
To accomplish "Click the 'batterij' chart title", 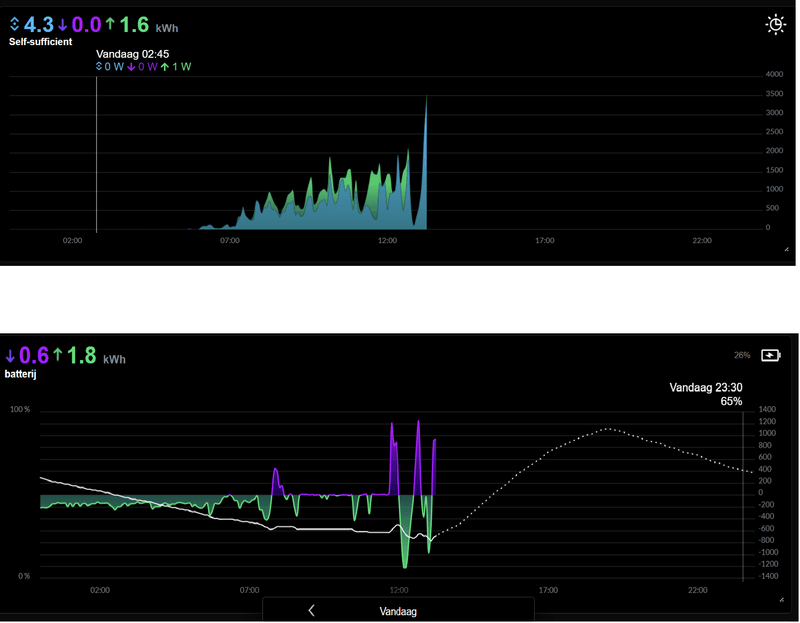I will click(20, 374).
